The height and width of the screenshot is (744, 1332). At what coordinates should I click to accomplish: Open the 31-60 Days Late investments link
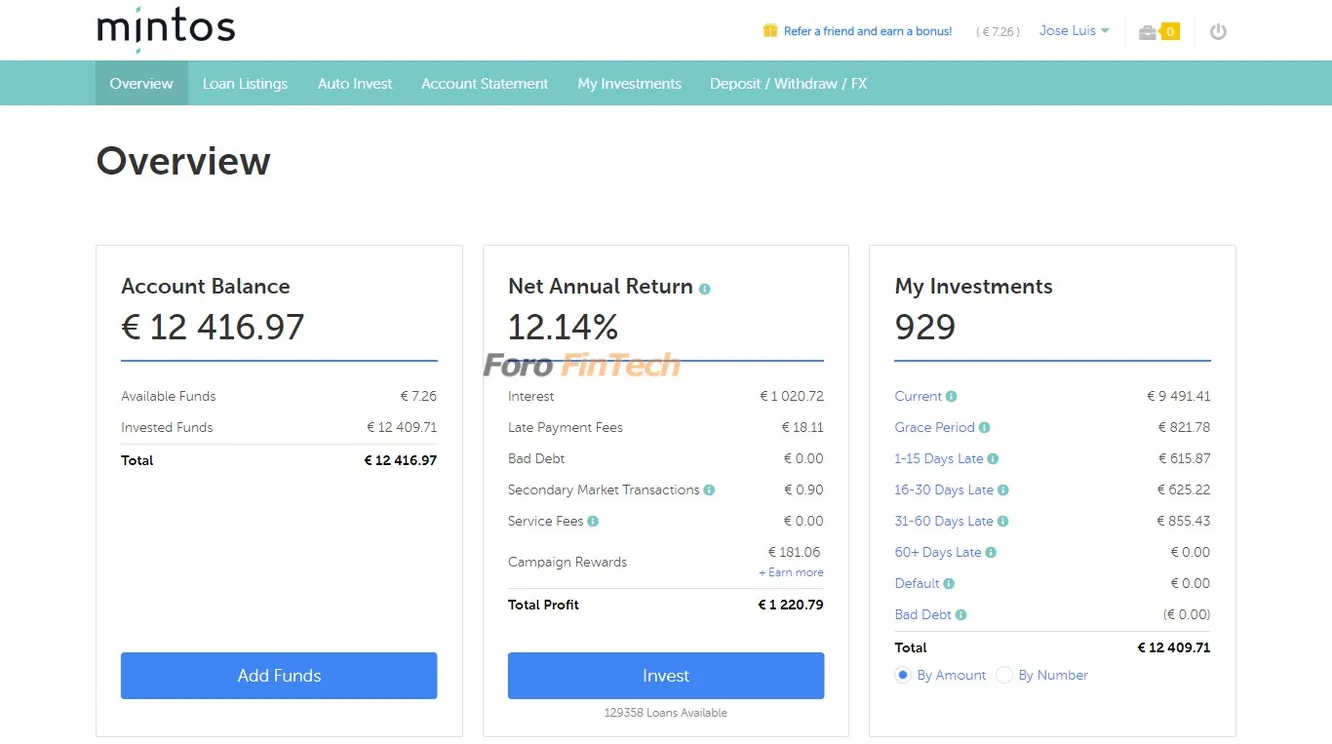(943, 521)
